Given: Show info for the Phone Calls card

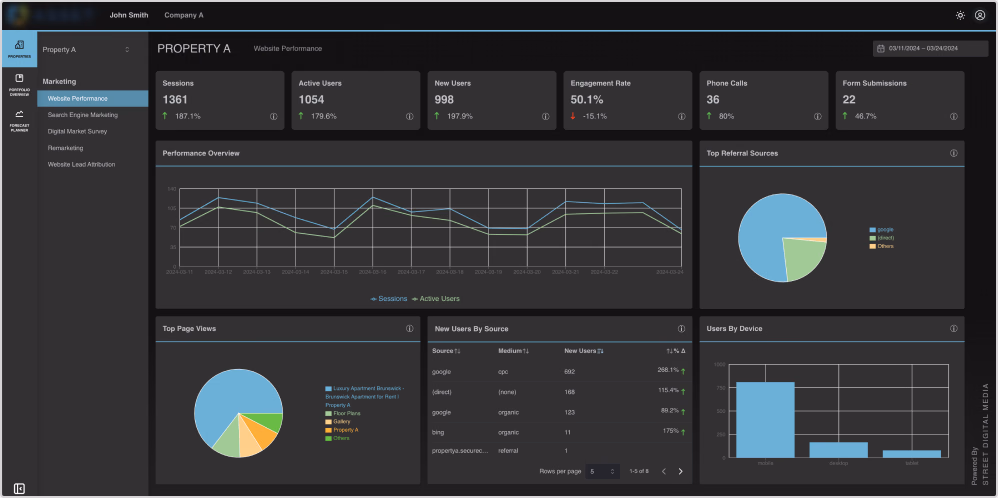Looking at the screenshot, I should pyautogui.click(x=818, y=117).
